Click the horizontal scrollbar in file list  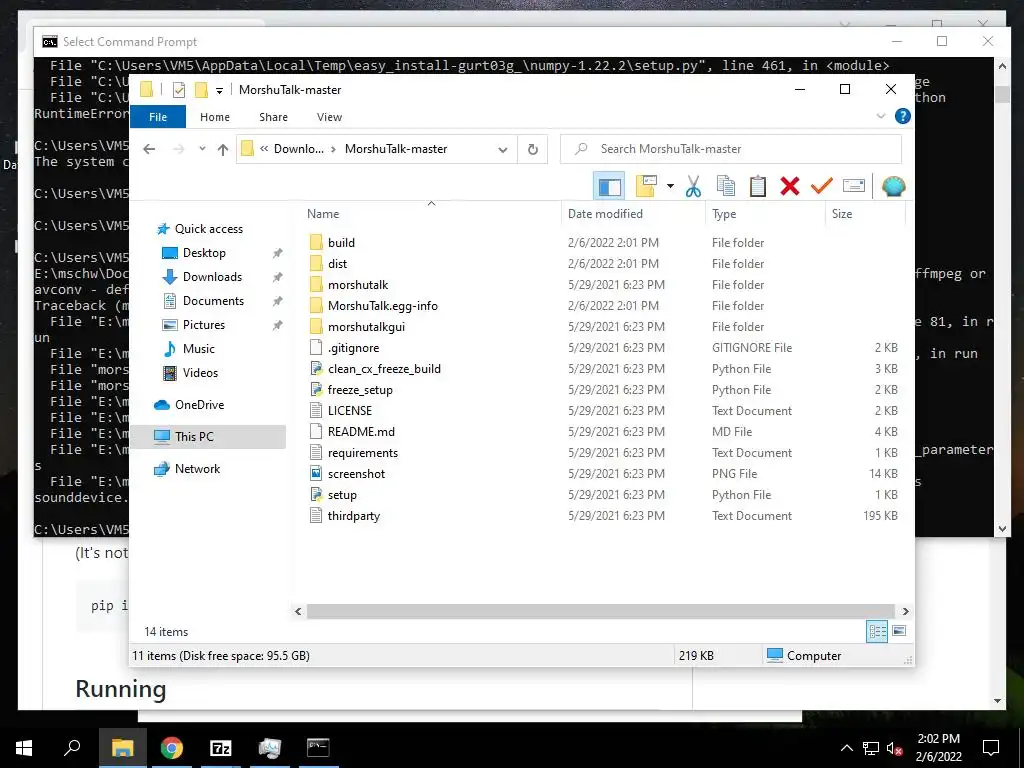point(600,611)
